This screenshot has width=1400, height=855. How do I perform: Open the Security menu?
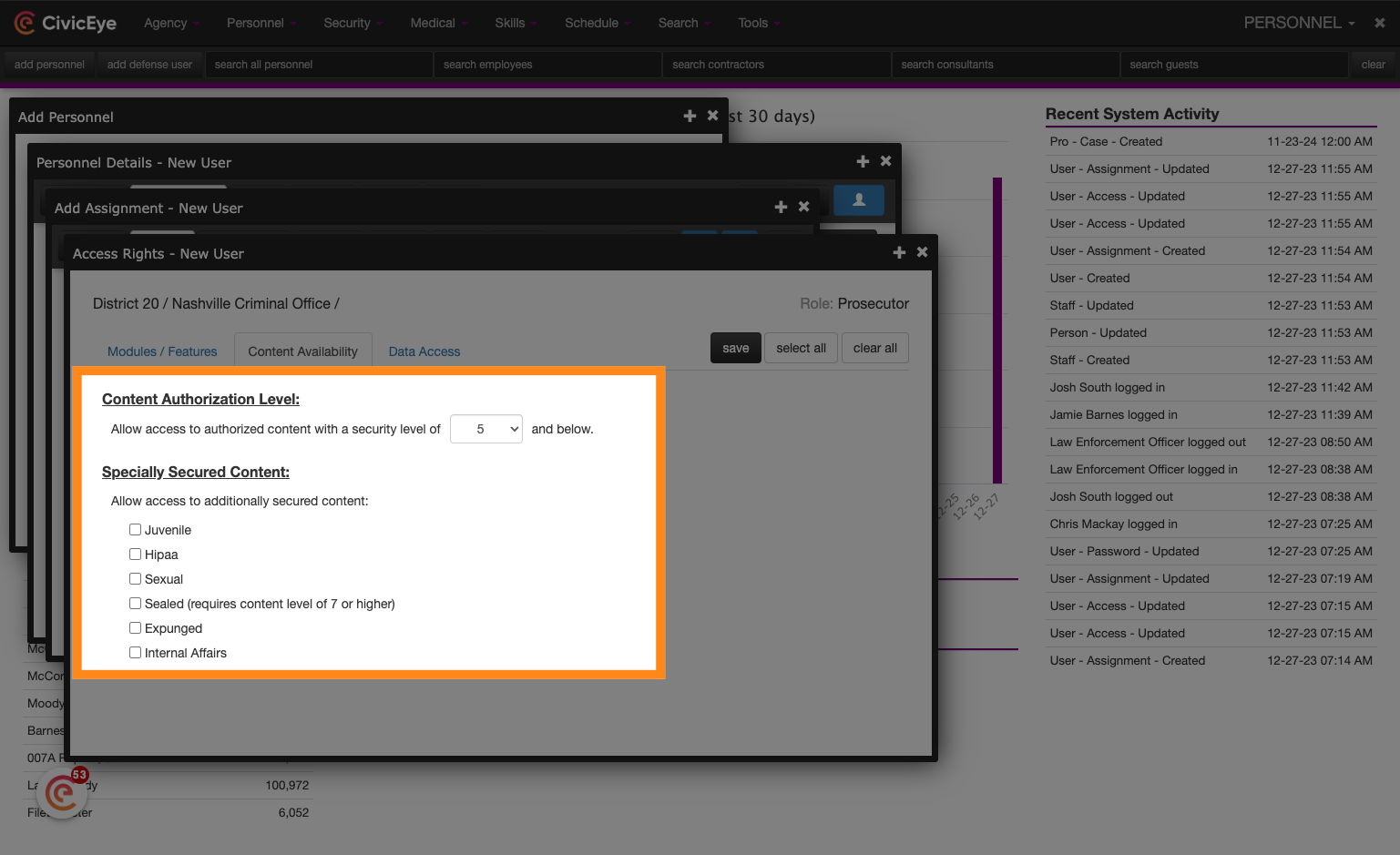coord(353,23)
